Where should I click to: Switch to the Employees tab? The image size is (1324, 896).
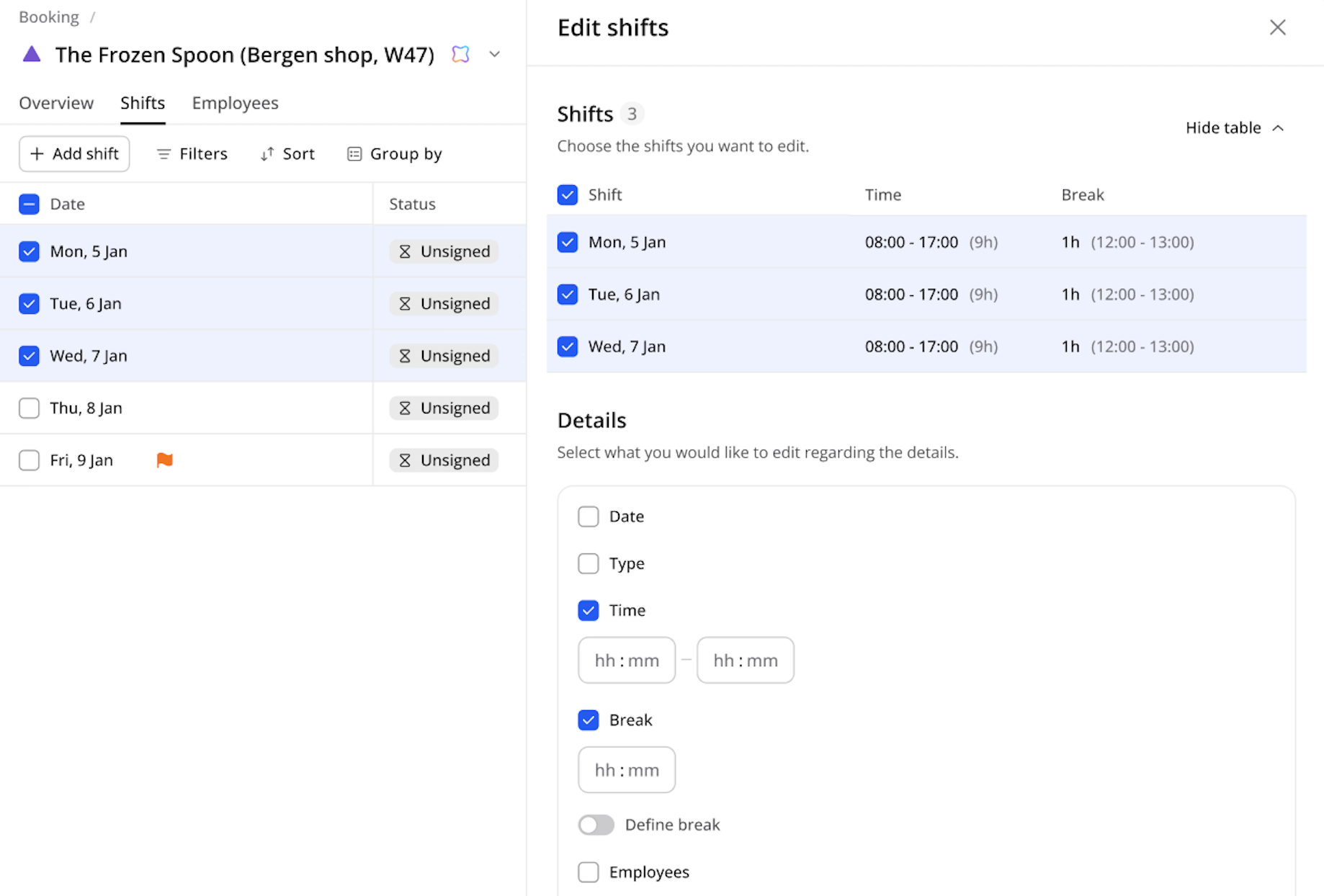tap(235, 103)
